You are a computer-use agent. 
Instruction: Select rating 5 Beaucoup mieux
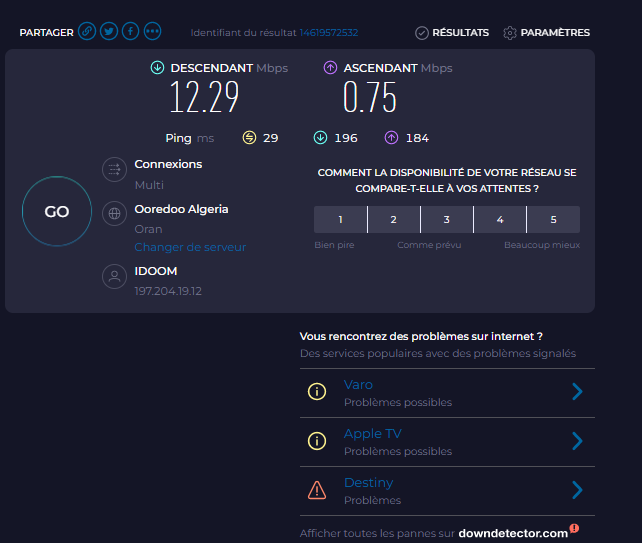click(x=553, y=220)
